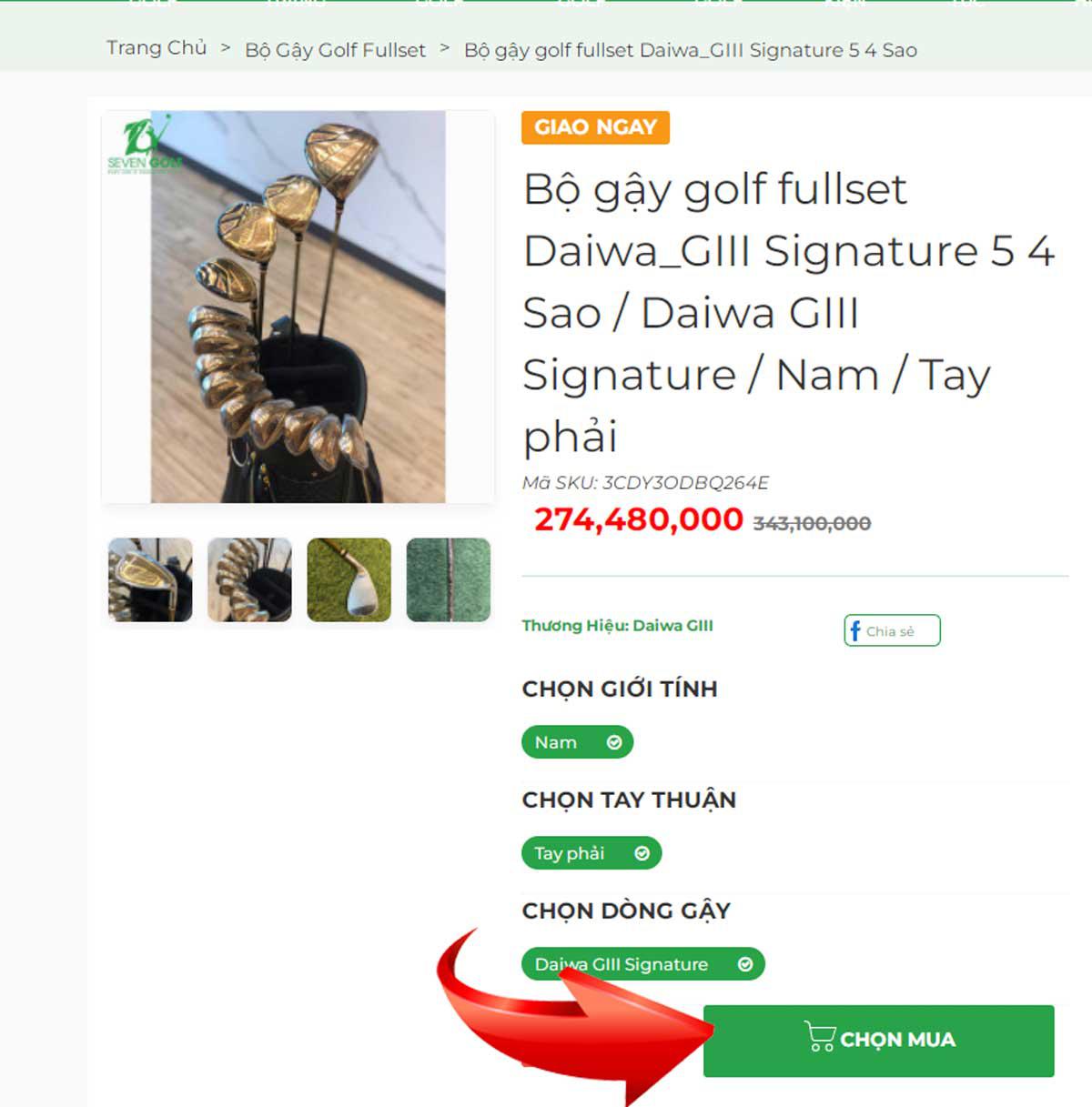View the fourth green thumbnail
This screenshot has height=1107, width=1092.
click(448, 579)
